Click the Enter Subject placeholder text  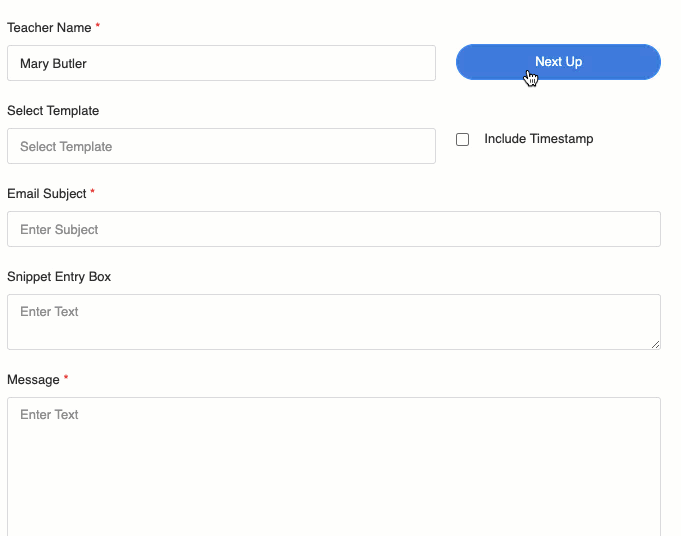(x=59, y=229)
